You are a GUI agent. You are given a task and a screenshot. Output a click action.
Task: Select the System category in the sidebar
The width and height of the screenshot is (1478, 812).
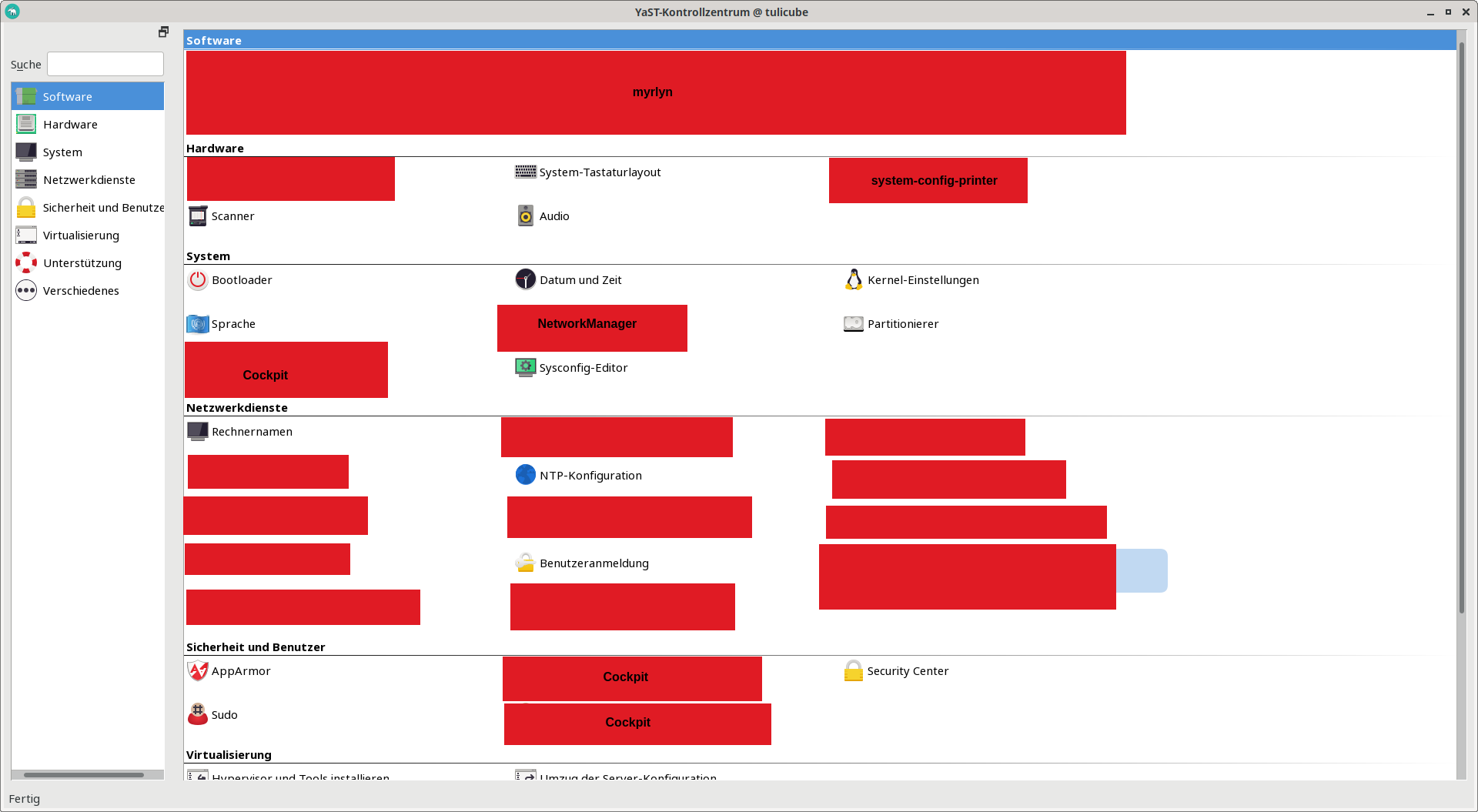(88, 152)
